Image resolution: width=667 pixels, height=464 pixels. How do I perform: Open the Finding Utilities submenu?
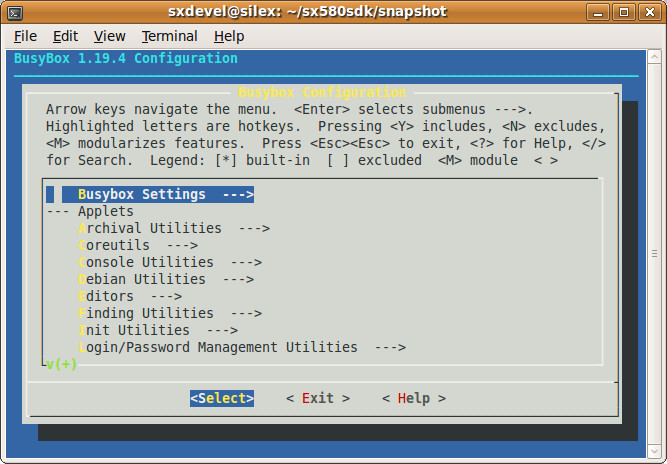pos(170,313)
